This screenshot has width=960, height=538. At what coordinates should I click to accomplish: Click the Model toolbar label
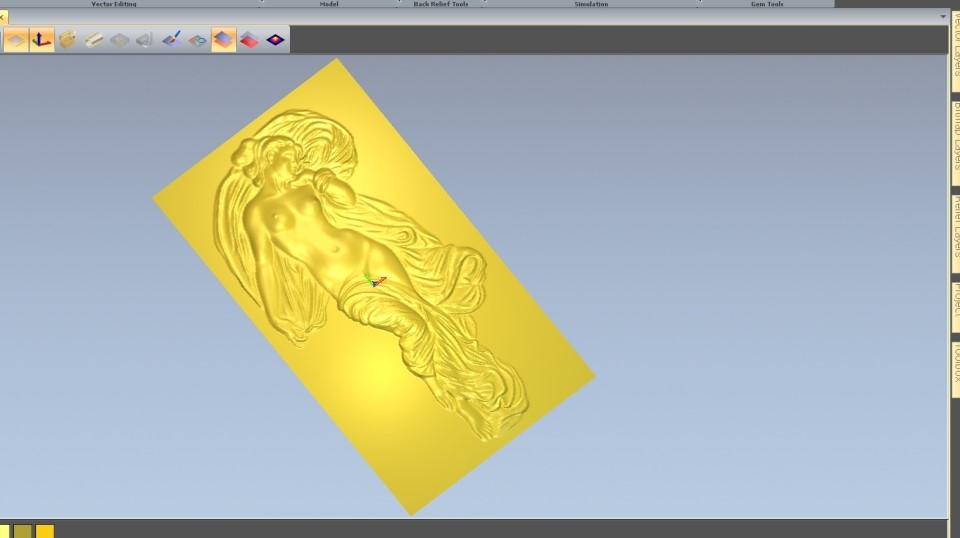point(329,4)
